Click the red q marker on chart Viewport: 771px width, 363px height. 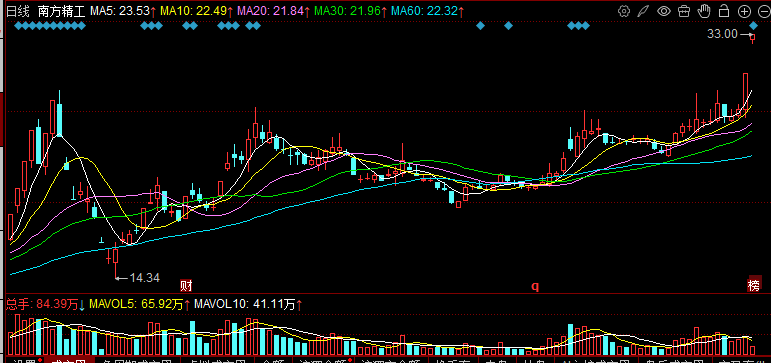(534, 286)
